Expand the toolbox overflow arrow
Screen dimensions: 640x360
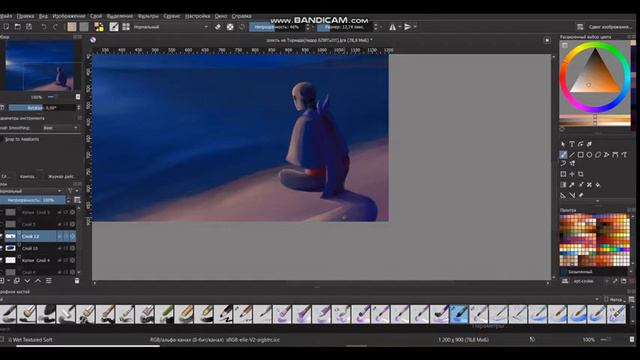[x=598, y=201]
